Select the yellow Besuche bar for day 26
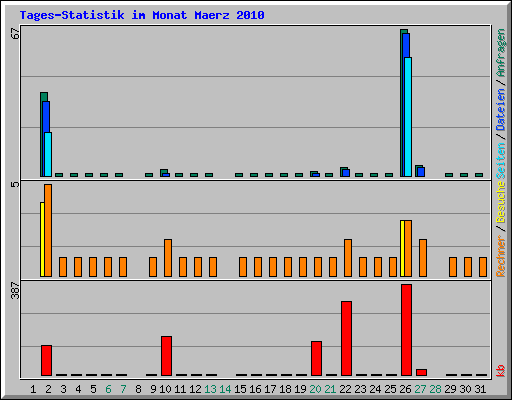512x400 pixels. click(x=402, y=248)
